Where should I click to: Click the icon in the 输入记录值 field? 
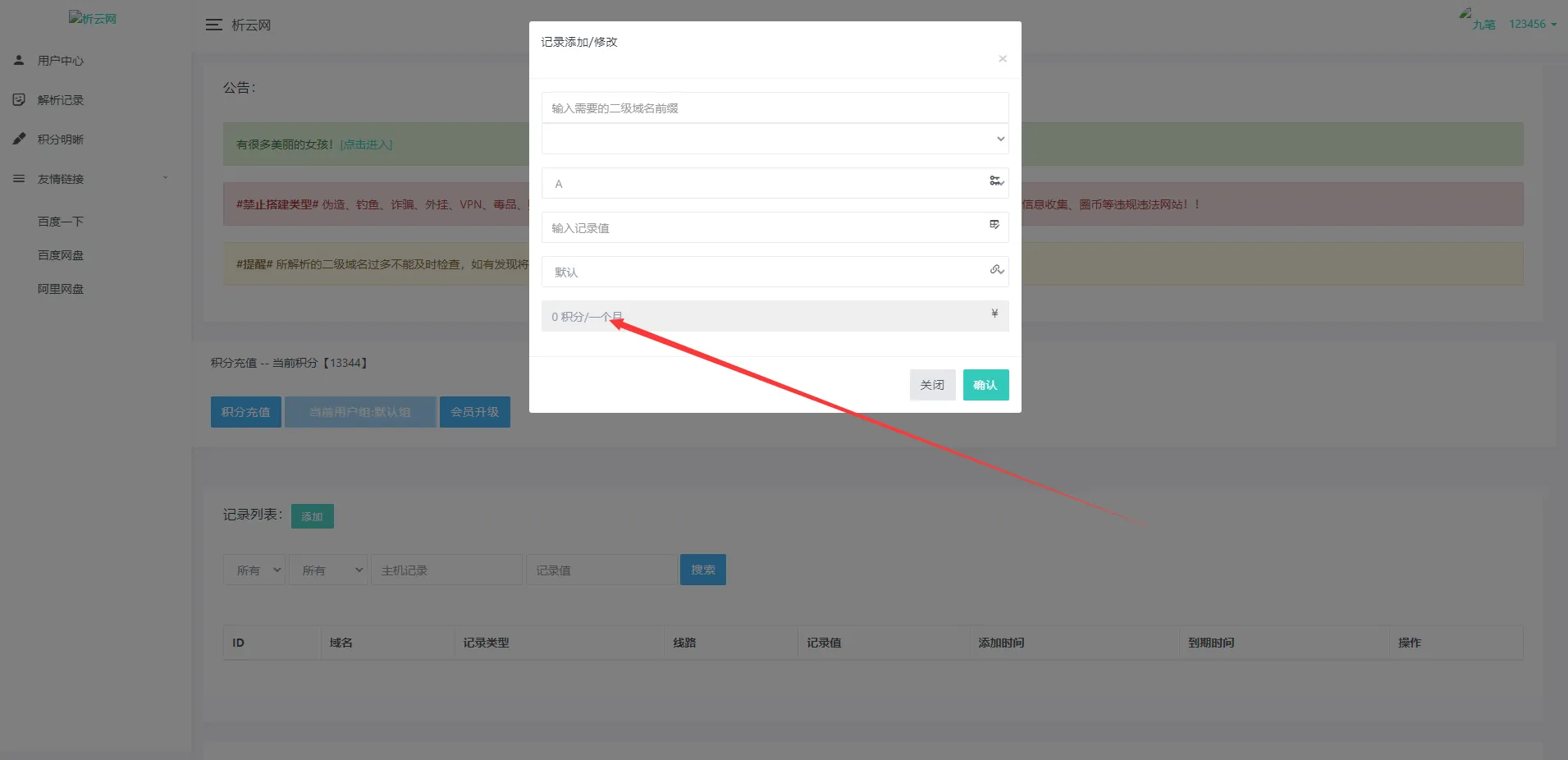[994, 224]
